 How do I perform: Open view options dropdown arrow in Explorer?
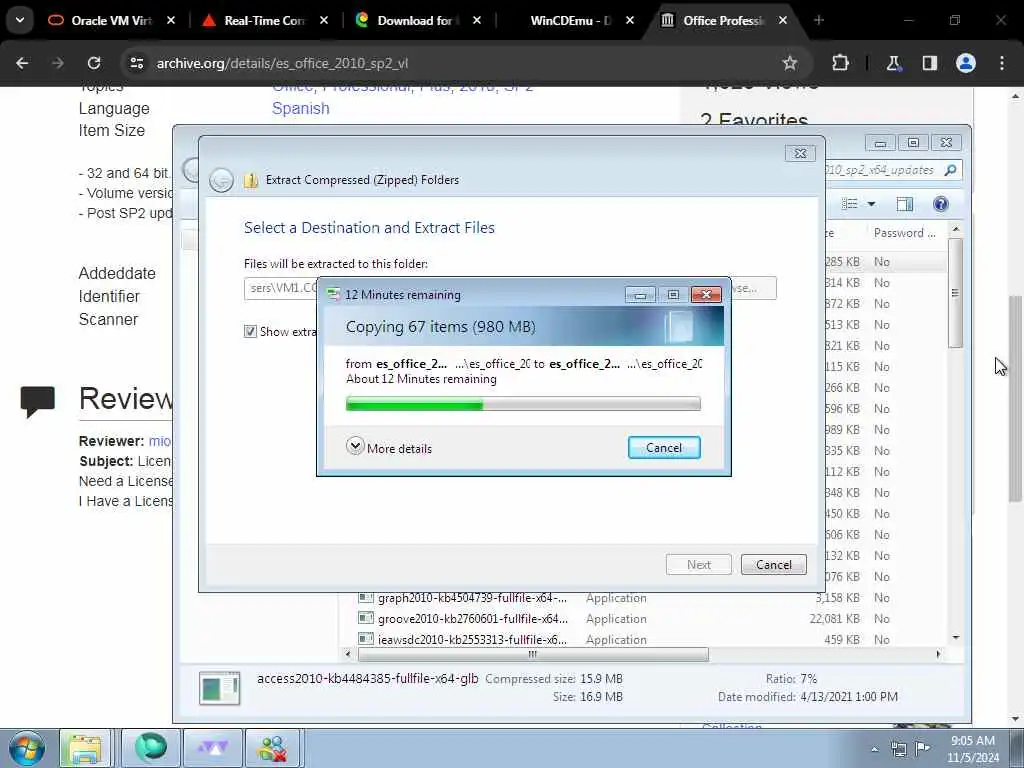pos(871,204)
